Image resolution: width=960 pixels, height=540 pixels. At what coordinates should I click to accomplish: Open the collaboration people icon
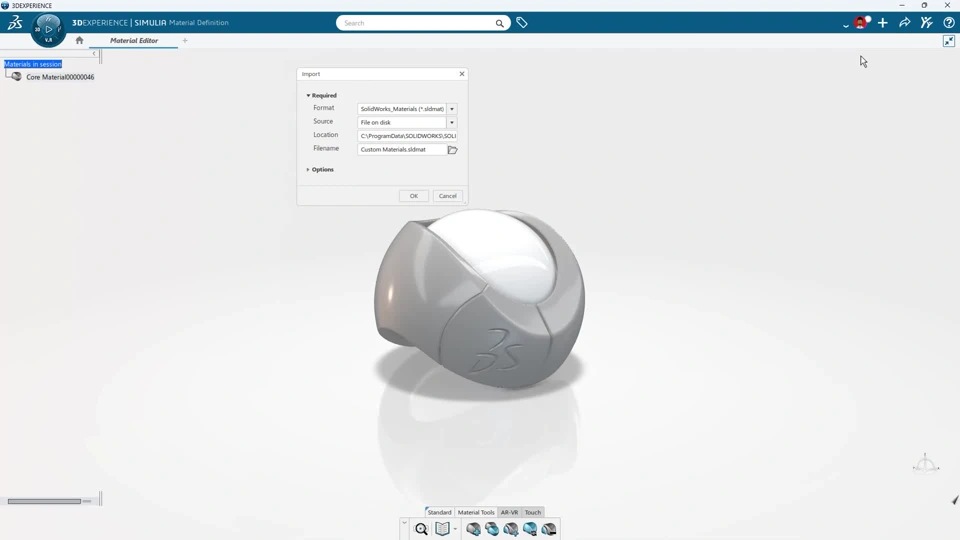click(x=926, y=23)
